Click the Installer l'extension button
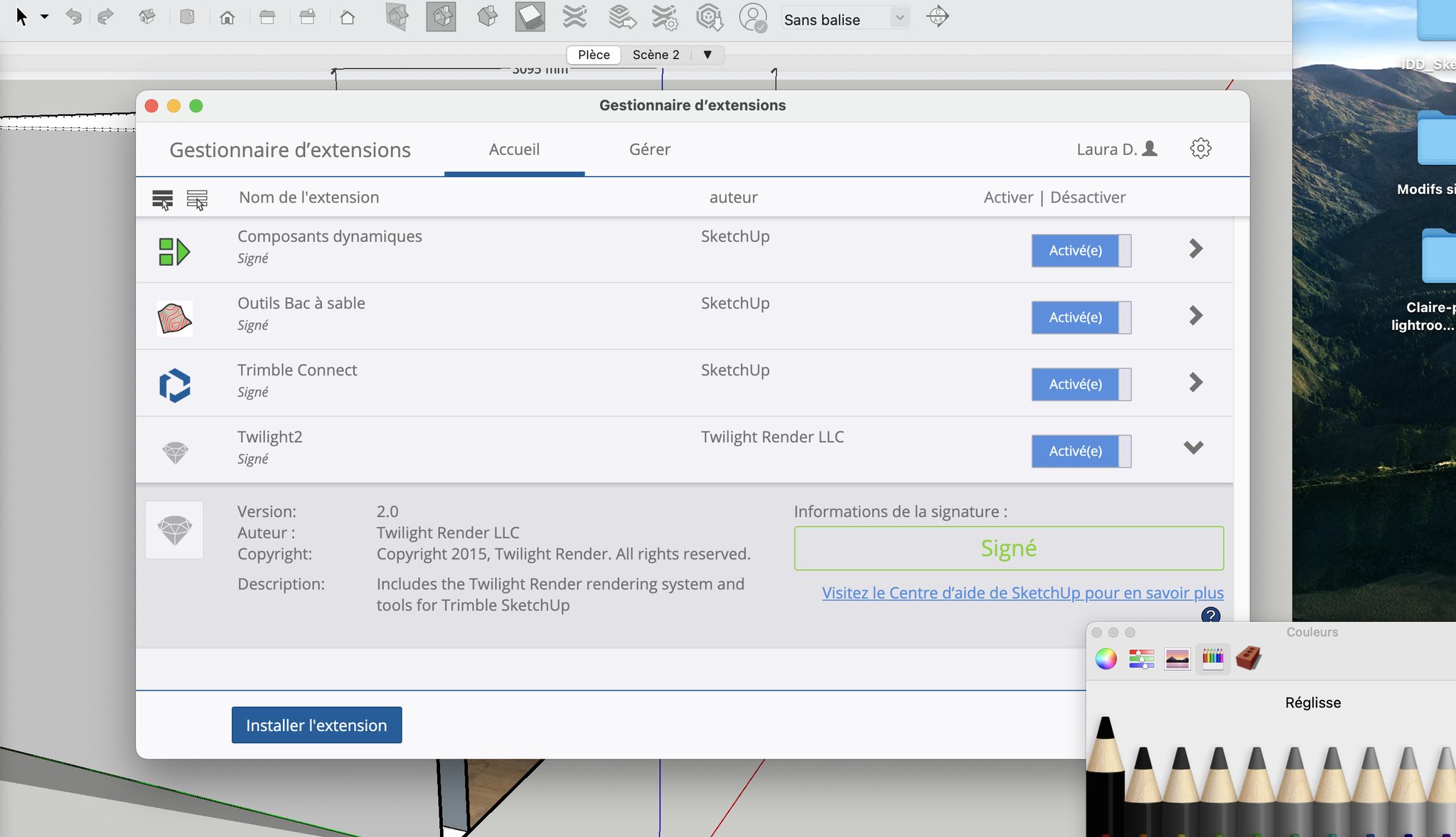 tap(316, 725)
